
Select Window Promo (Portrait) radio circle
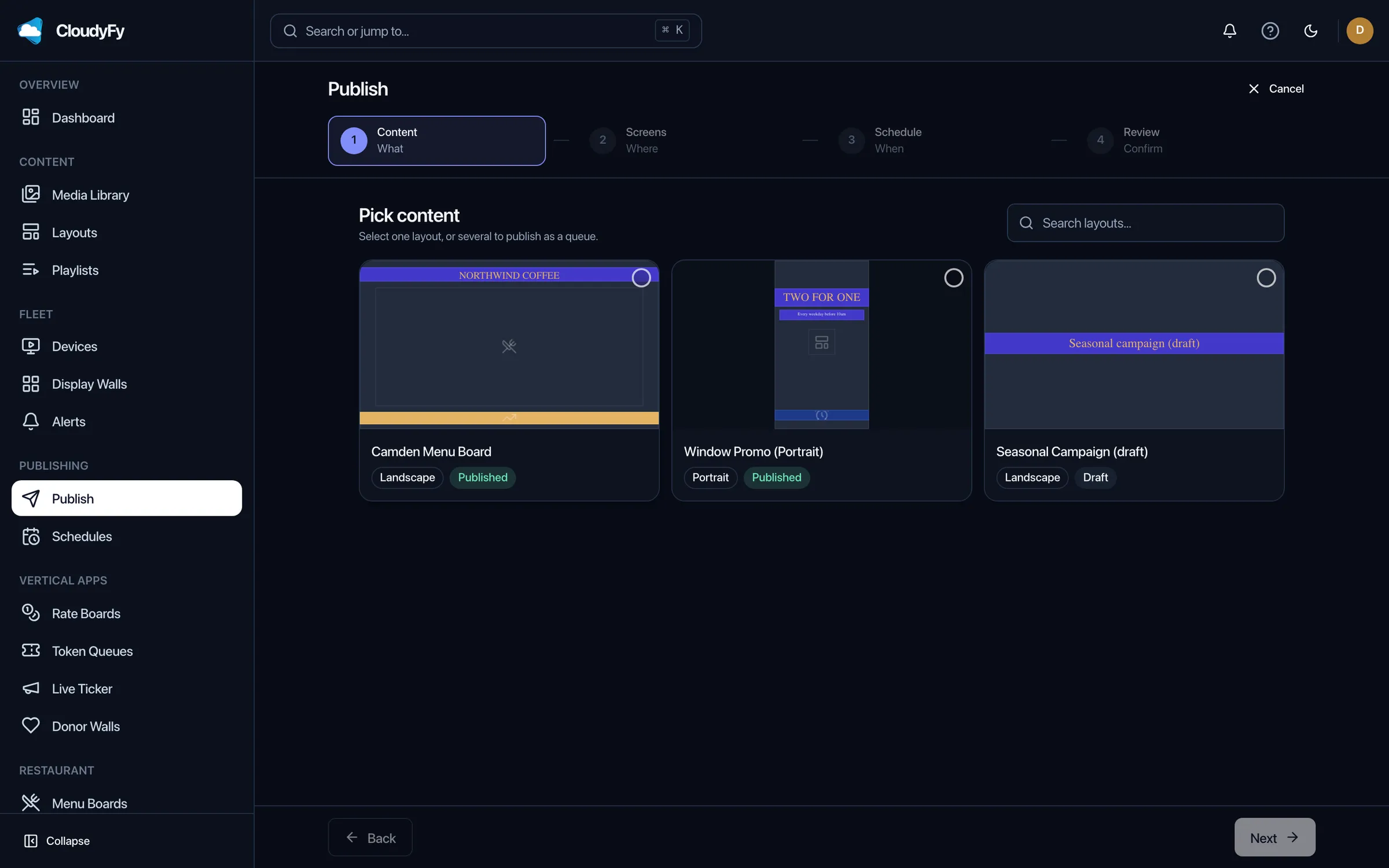coord(953,278)
